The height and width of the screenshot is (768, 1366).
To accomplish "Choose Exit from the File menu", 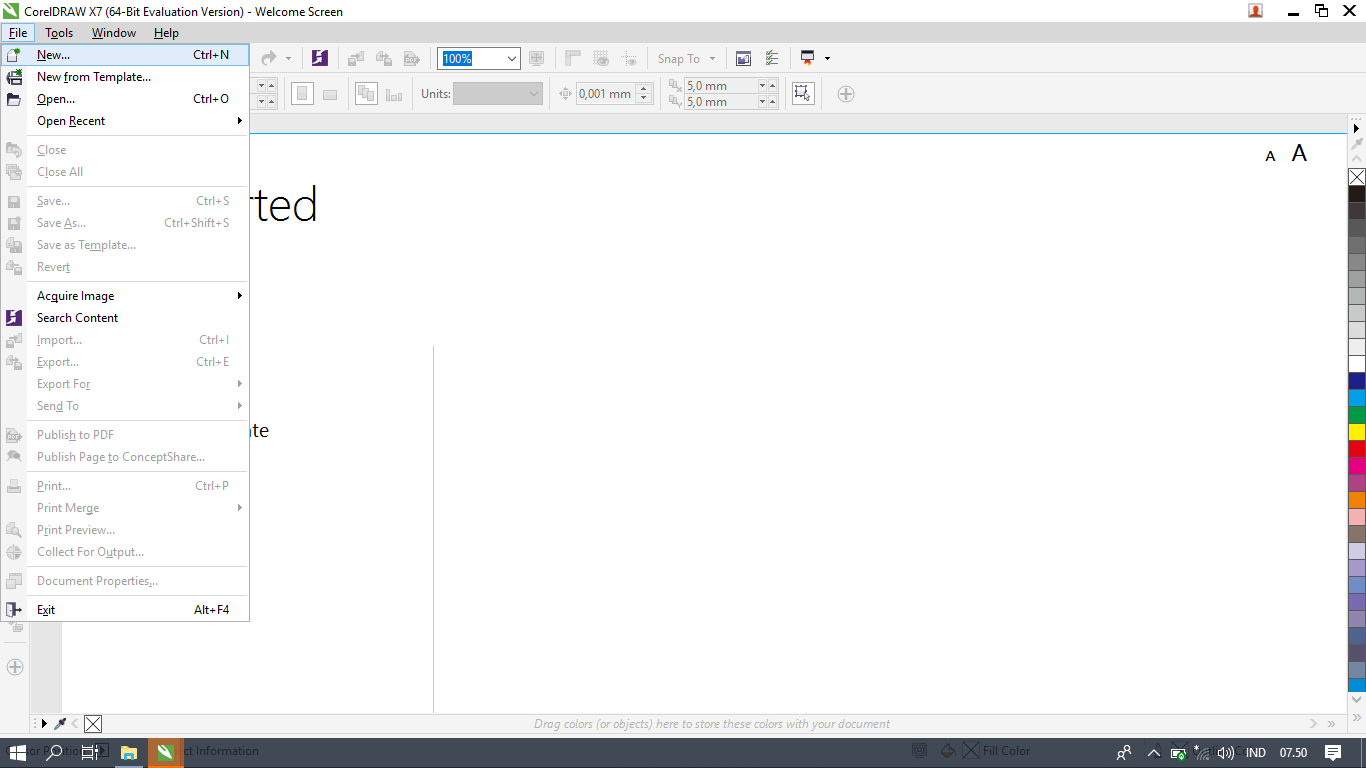I will coord(125,610).
